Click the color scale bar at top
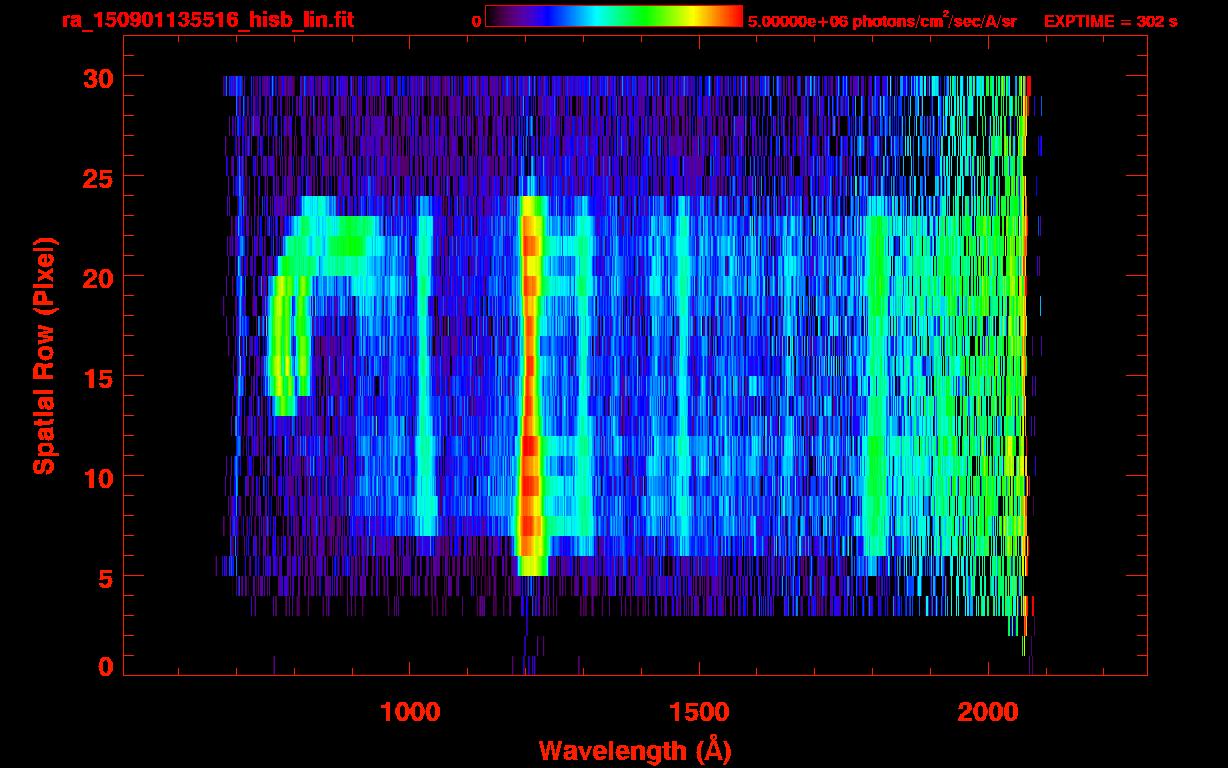This screenshot has height=768, width=1228. [613, 17]
